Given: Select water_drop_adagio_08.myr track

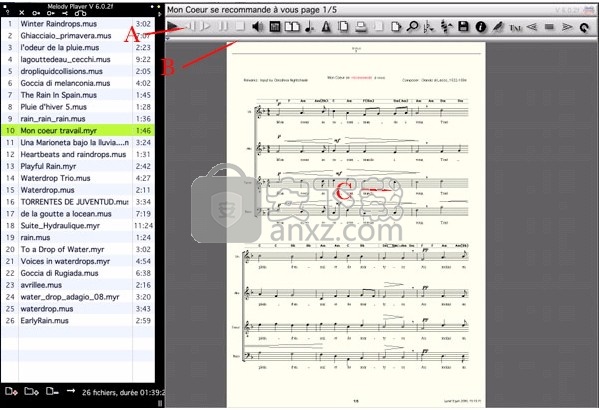Looking at the screenshot, I should pos(78,297).
